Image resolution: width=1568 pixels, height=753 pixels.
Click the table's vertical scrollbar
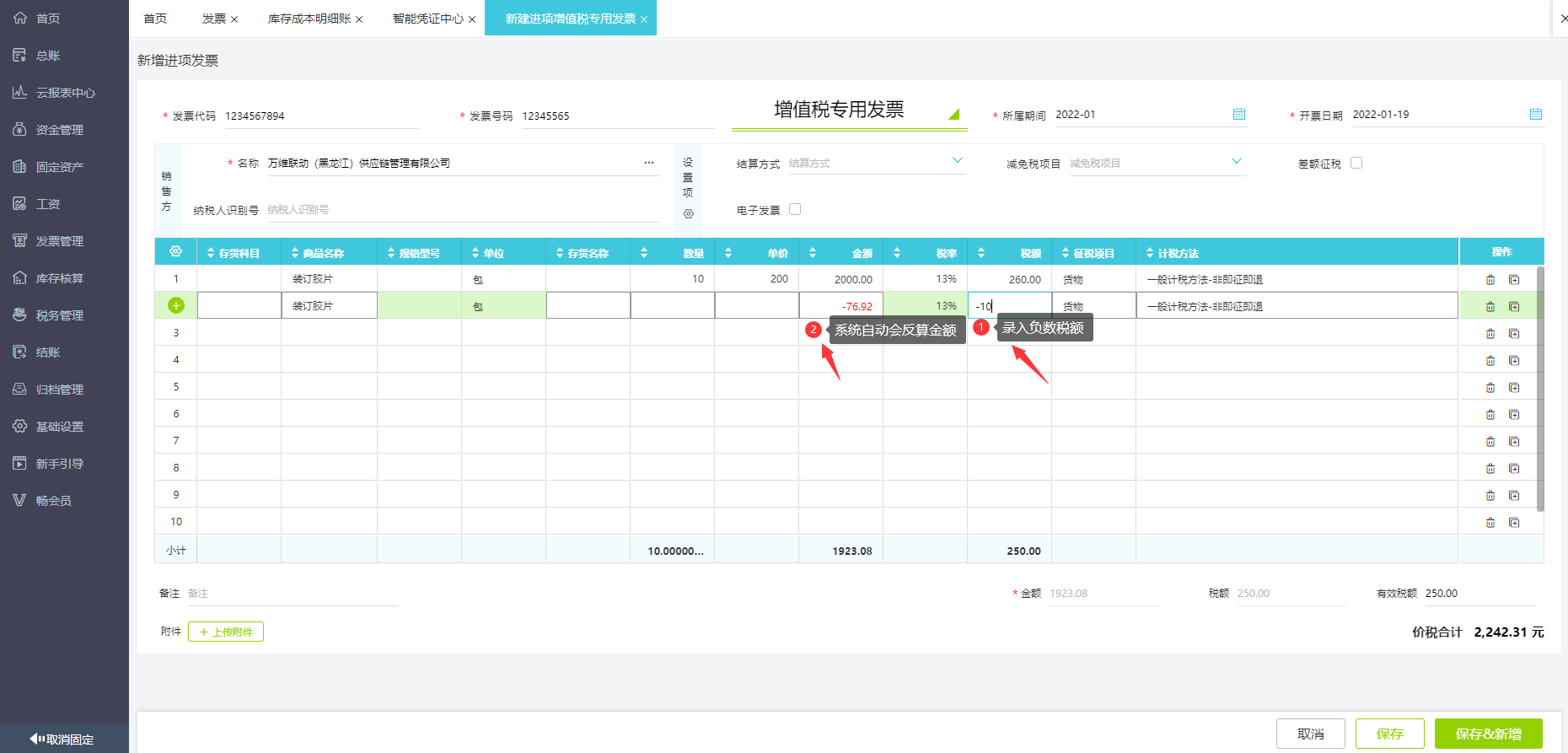pyautogui.click(x=1540, y=388)
